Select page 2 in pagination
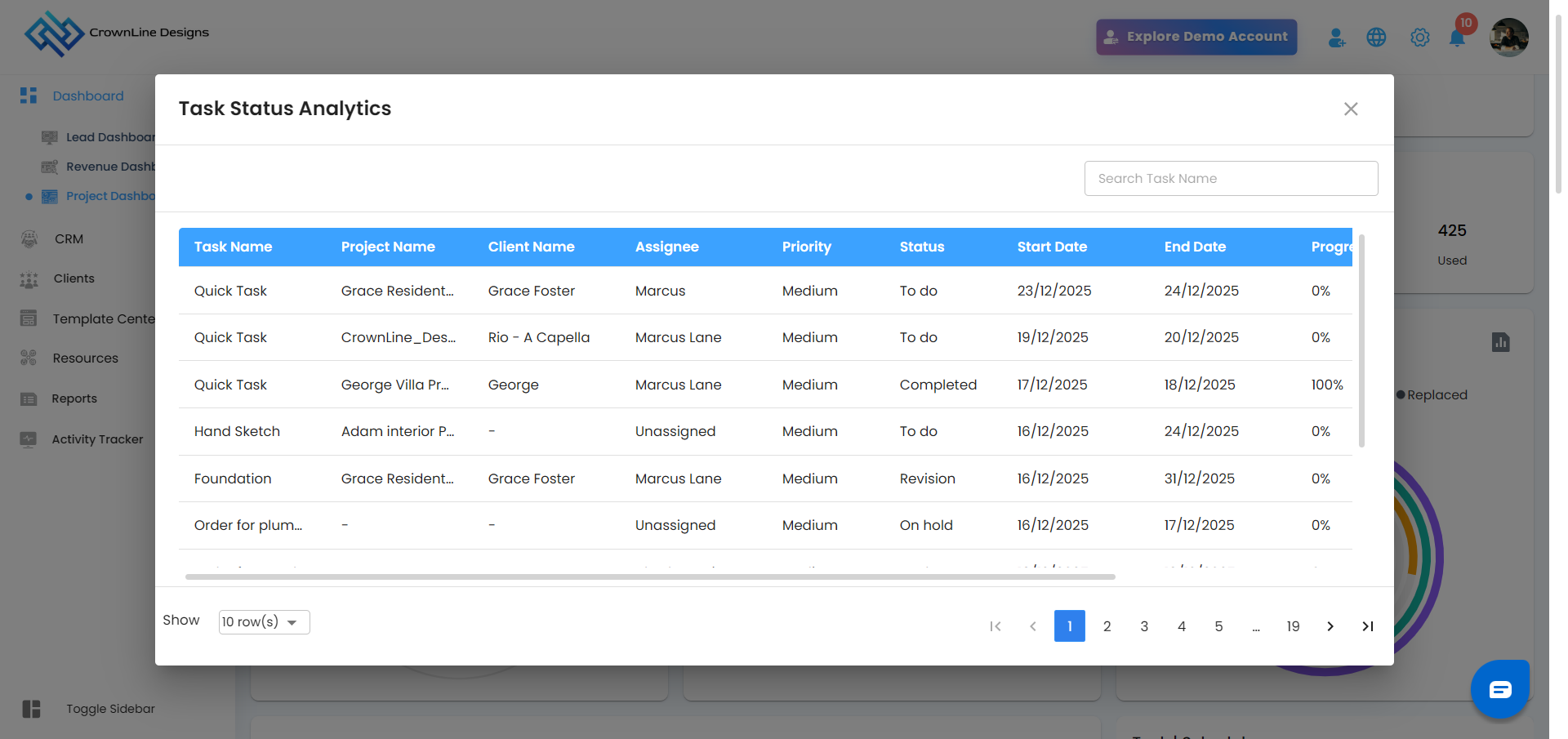1568x739 pixels. click(1107, 626)
